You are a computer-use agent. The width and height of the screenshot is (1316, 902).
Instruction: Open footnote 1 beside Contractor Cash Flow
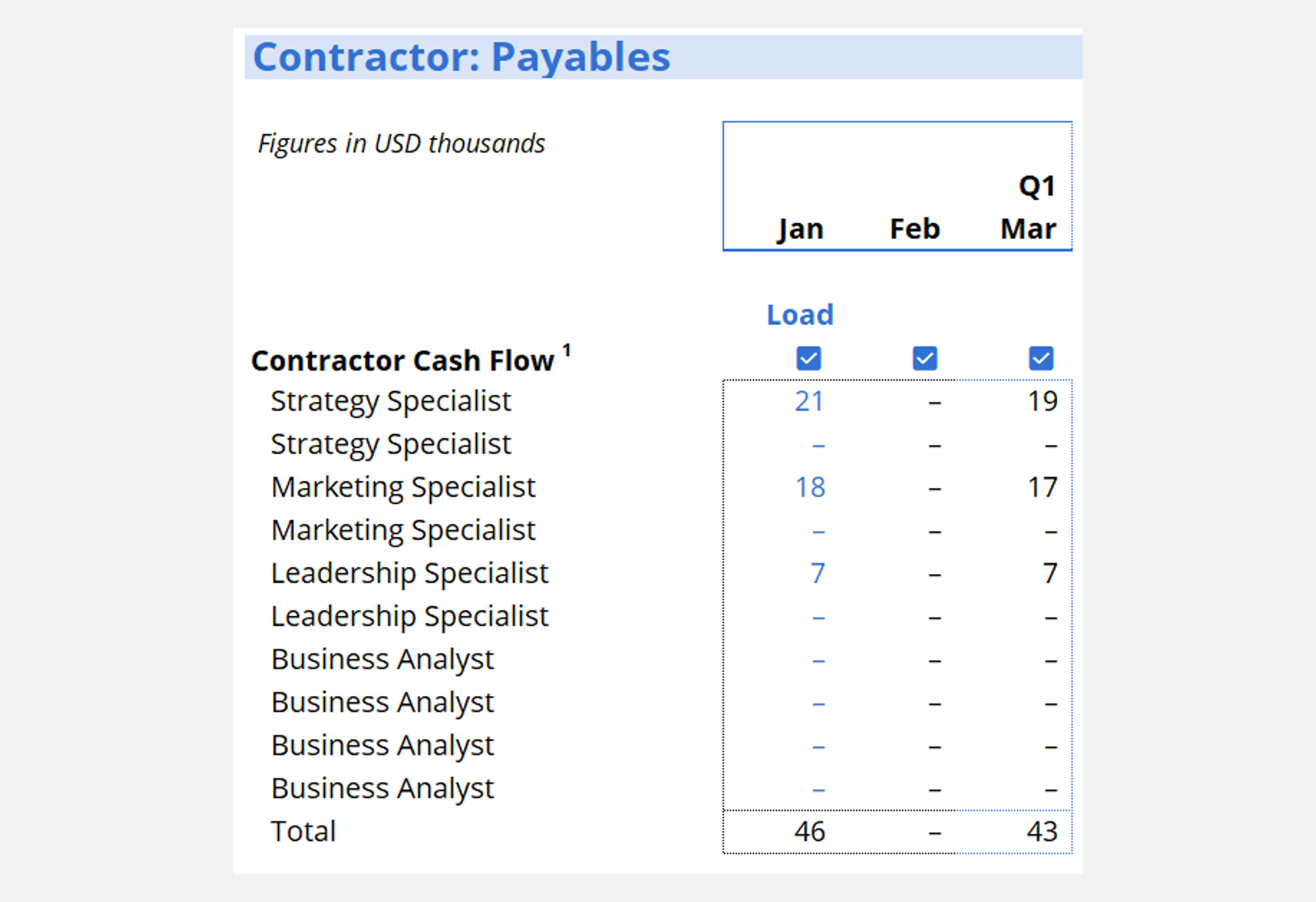pos(567,350)
